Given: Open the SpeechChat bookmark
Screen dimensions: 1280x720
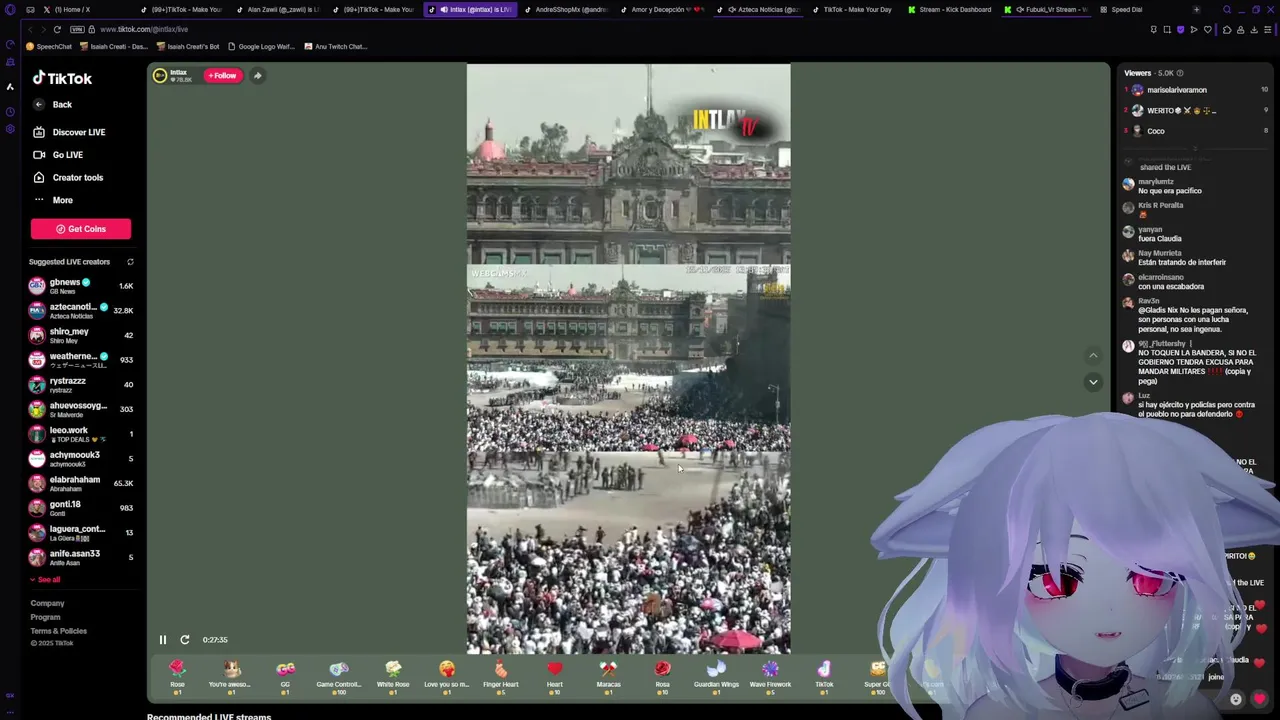Looking at the screenshot, I should pos(49,46).
